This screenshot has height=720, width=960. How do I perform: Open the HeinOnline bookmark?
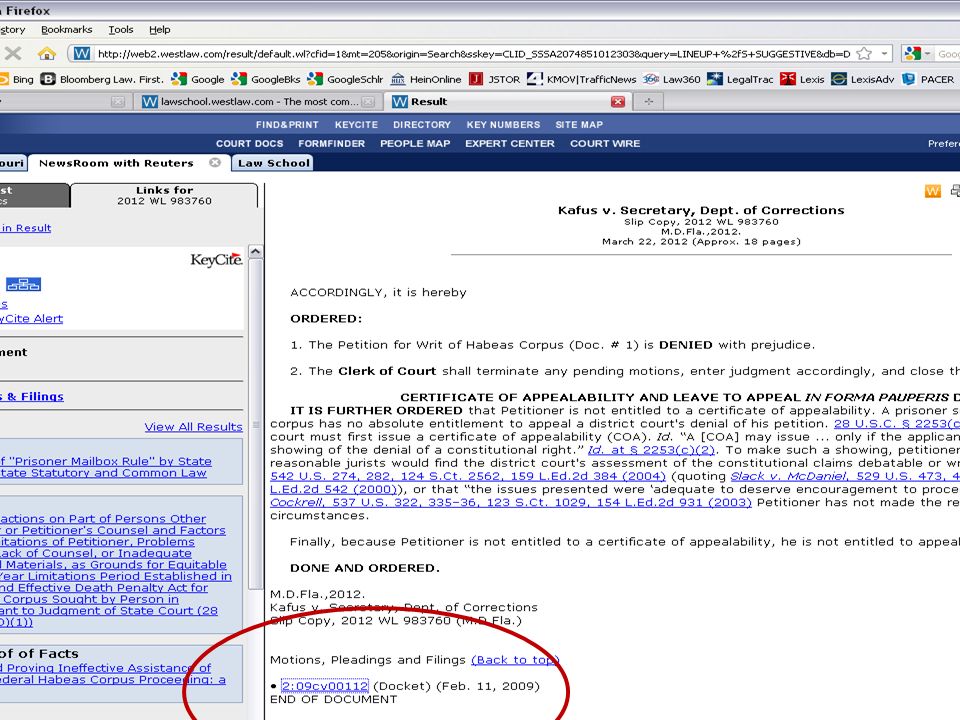tap(426, 79)
